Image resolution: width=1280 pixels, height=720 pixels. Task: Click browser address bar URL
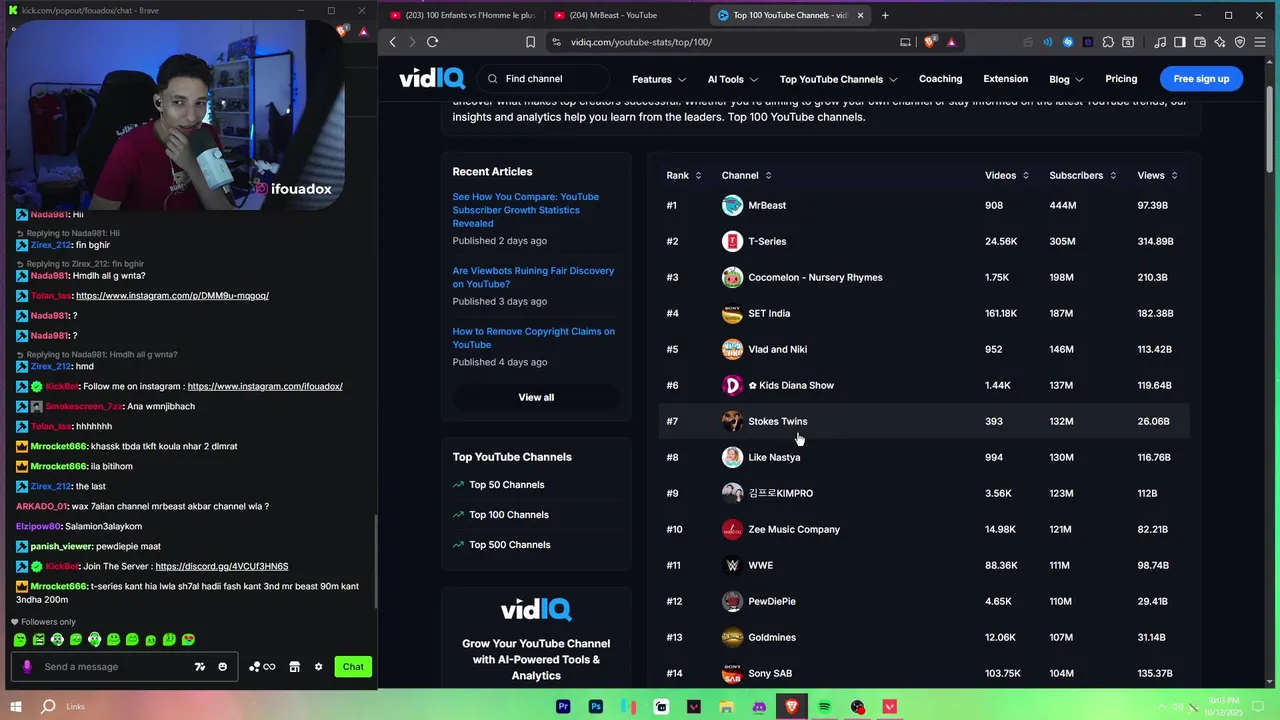click(x=641, y=42)
